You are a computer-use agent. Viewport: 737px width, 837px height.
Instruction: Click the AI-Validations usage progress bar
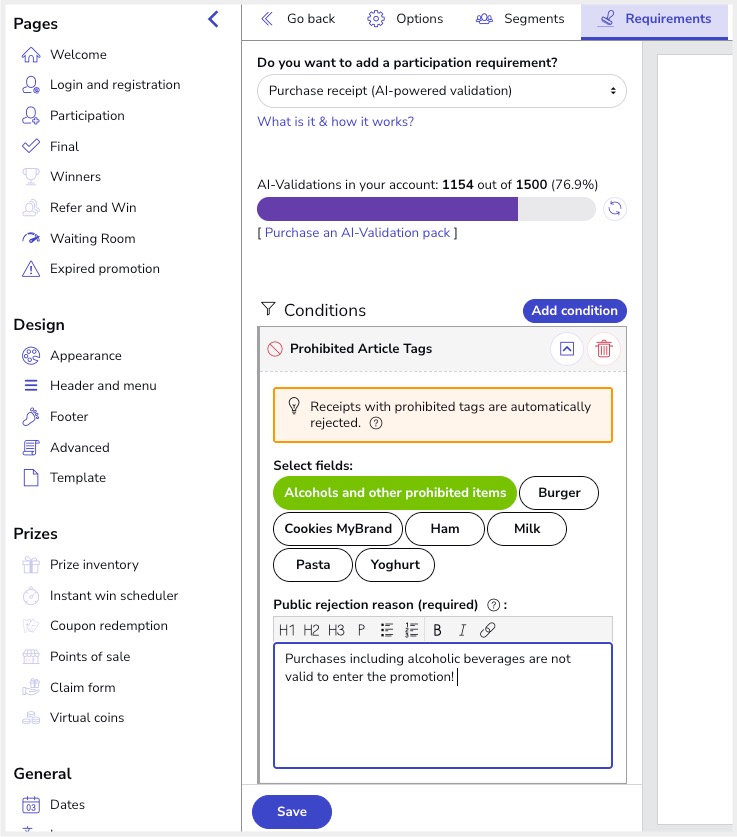point(426,209)
